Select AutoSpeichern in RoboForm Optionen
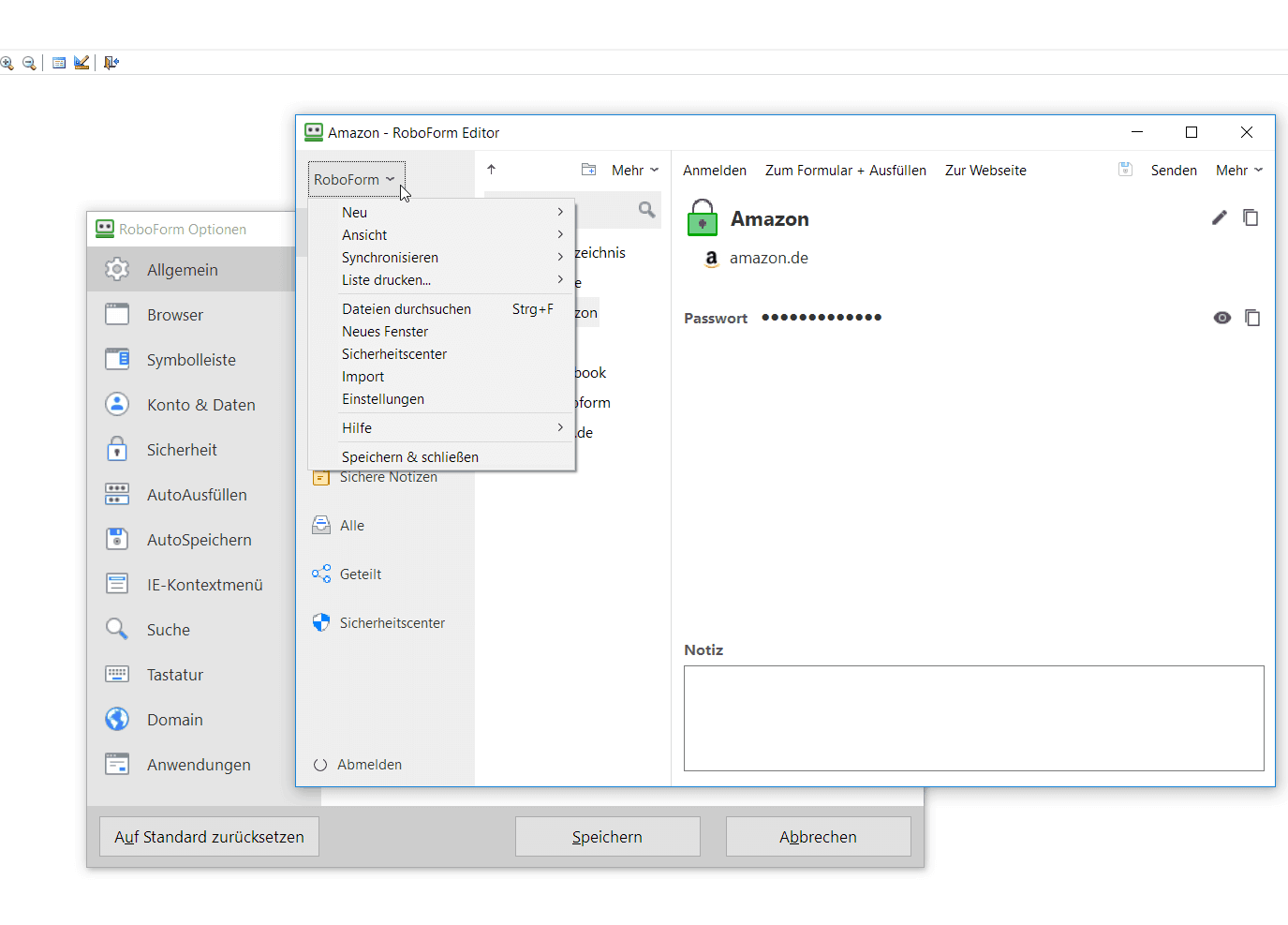Viewport: 1288px width, 925px height. pyautogui.click(x=191, y=540)
